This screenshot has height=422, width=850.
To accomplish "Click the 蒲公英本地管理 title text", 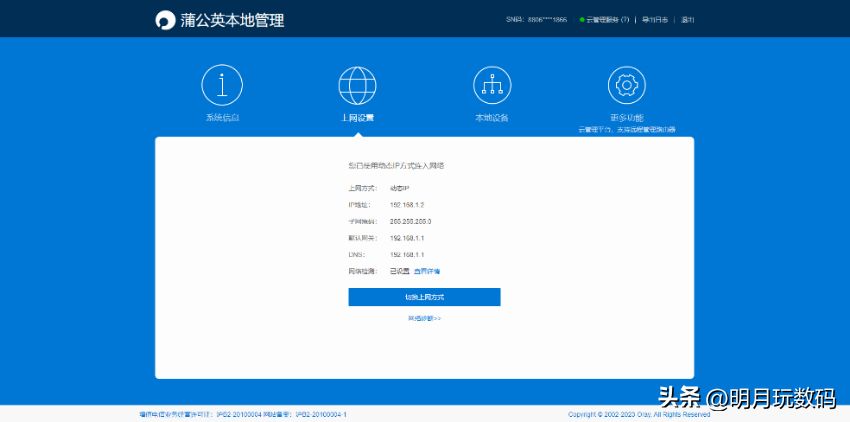I will click(x=233, y=20).
